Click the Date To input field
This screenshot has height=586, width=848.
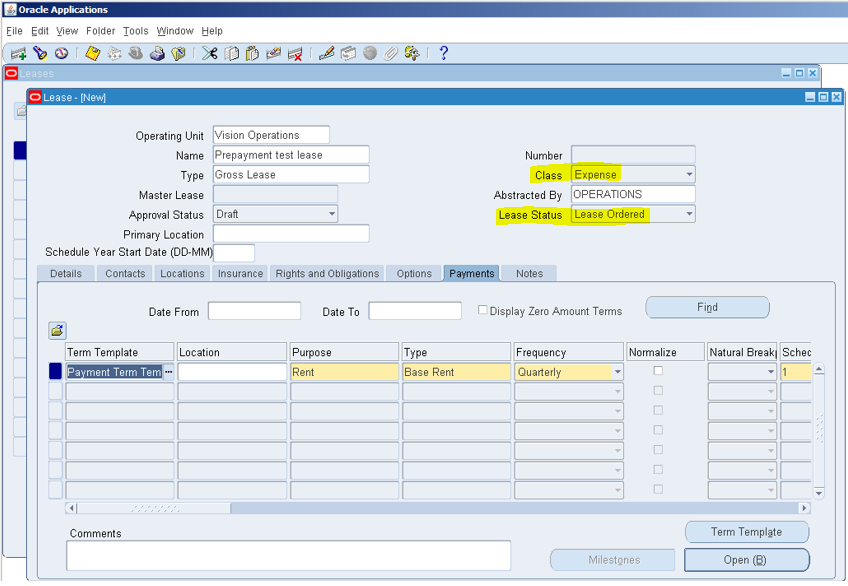pyautogui.click(x=415, y=311)
